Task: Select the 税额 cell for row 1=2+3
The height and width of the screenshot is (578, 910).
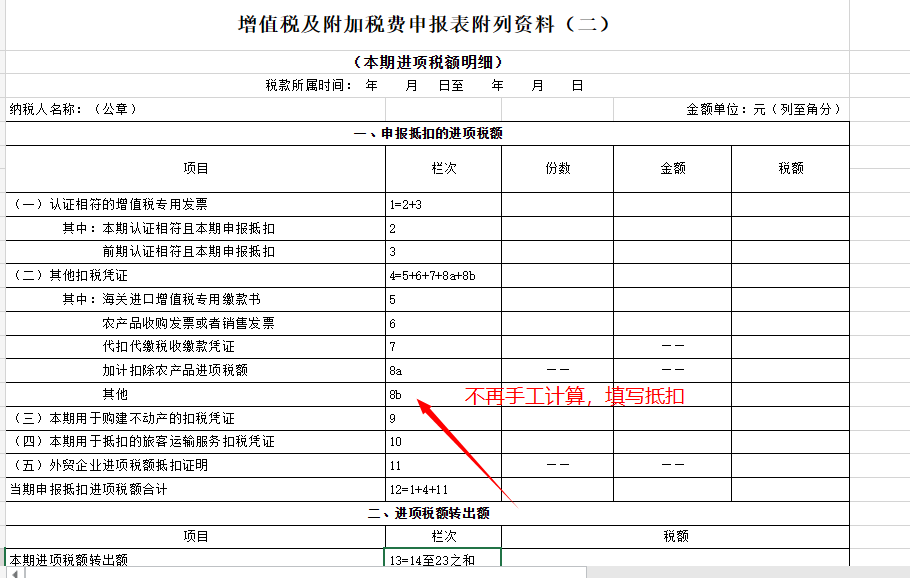Action: click(790, 205)
